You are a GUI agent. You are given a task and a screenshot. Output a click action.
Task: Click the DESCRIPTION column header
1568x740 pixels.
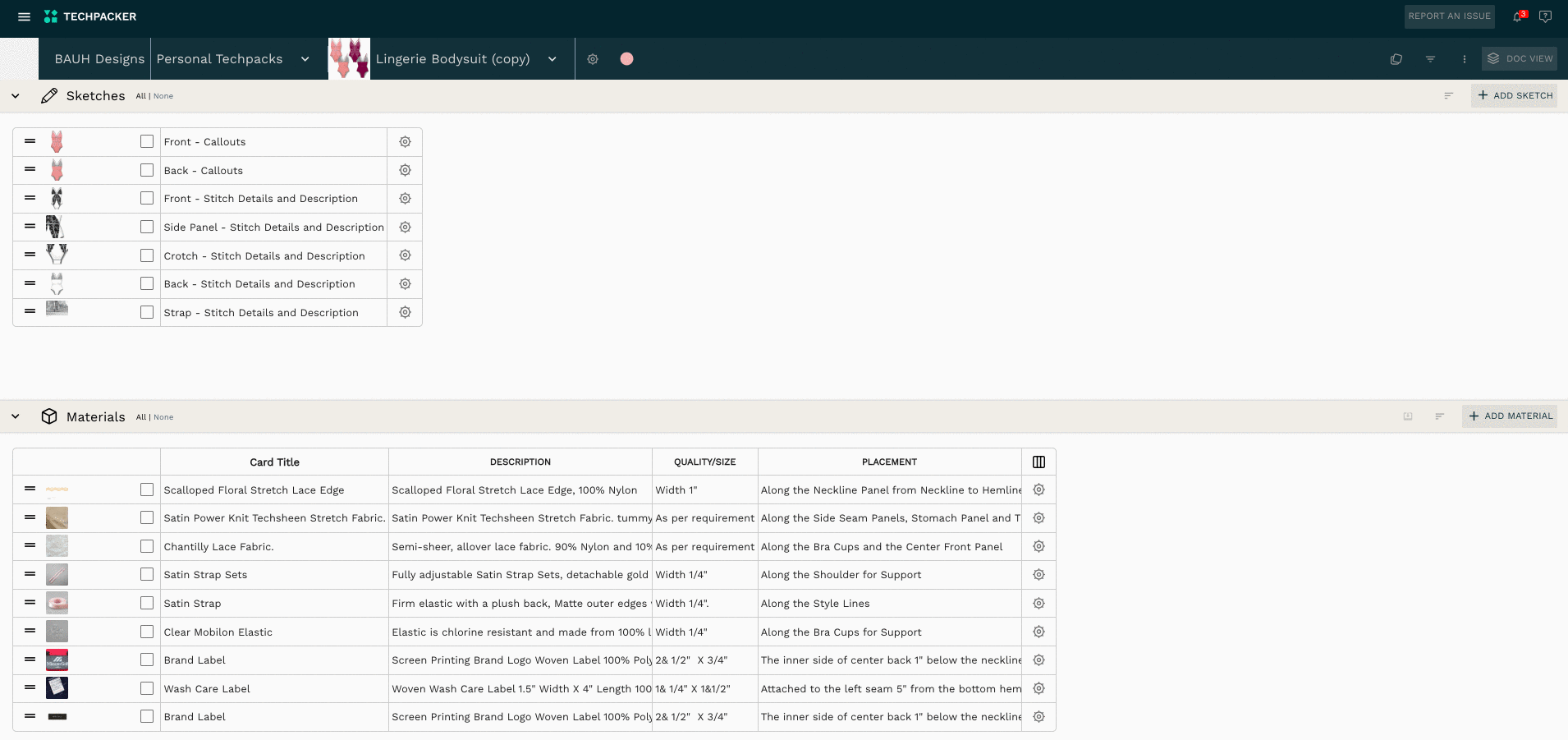tap(520, 462)
